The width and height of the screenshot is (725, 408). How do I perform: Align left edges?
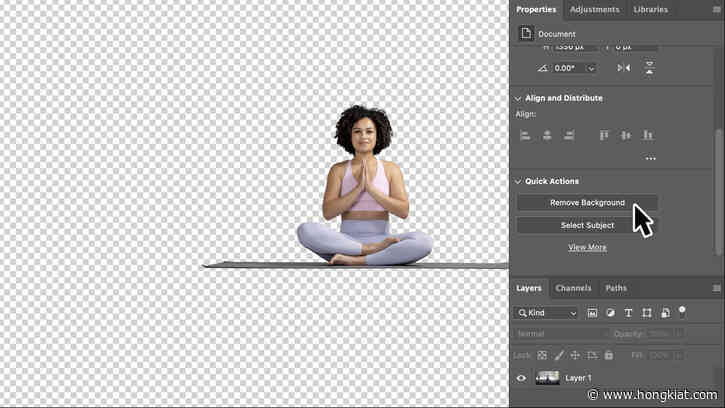coord(525,135)
